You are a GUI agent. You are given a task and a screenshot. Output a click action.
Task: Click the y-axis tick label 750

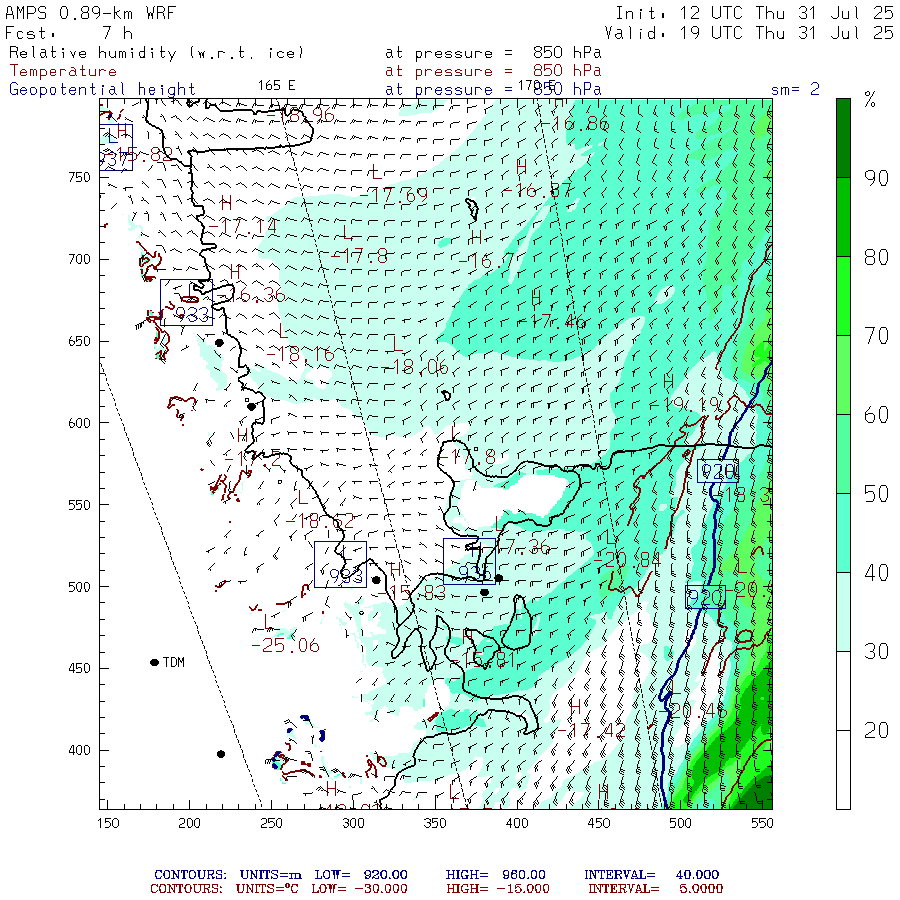click(x=79, y=177)
